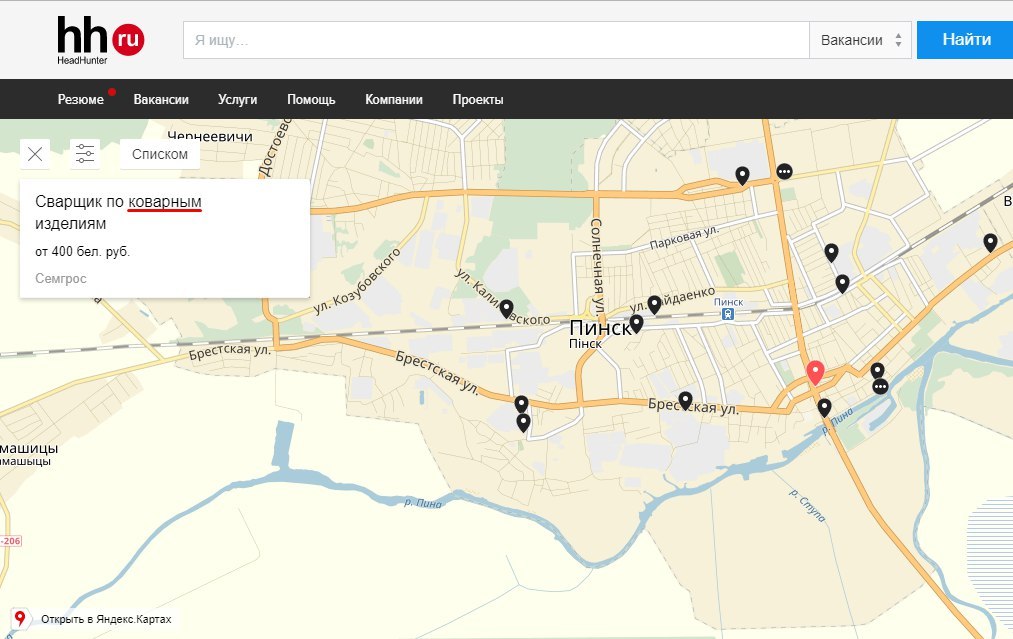Click the Pinsk railway station icon

[x=728, y=314]
